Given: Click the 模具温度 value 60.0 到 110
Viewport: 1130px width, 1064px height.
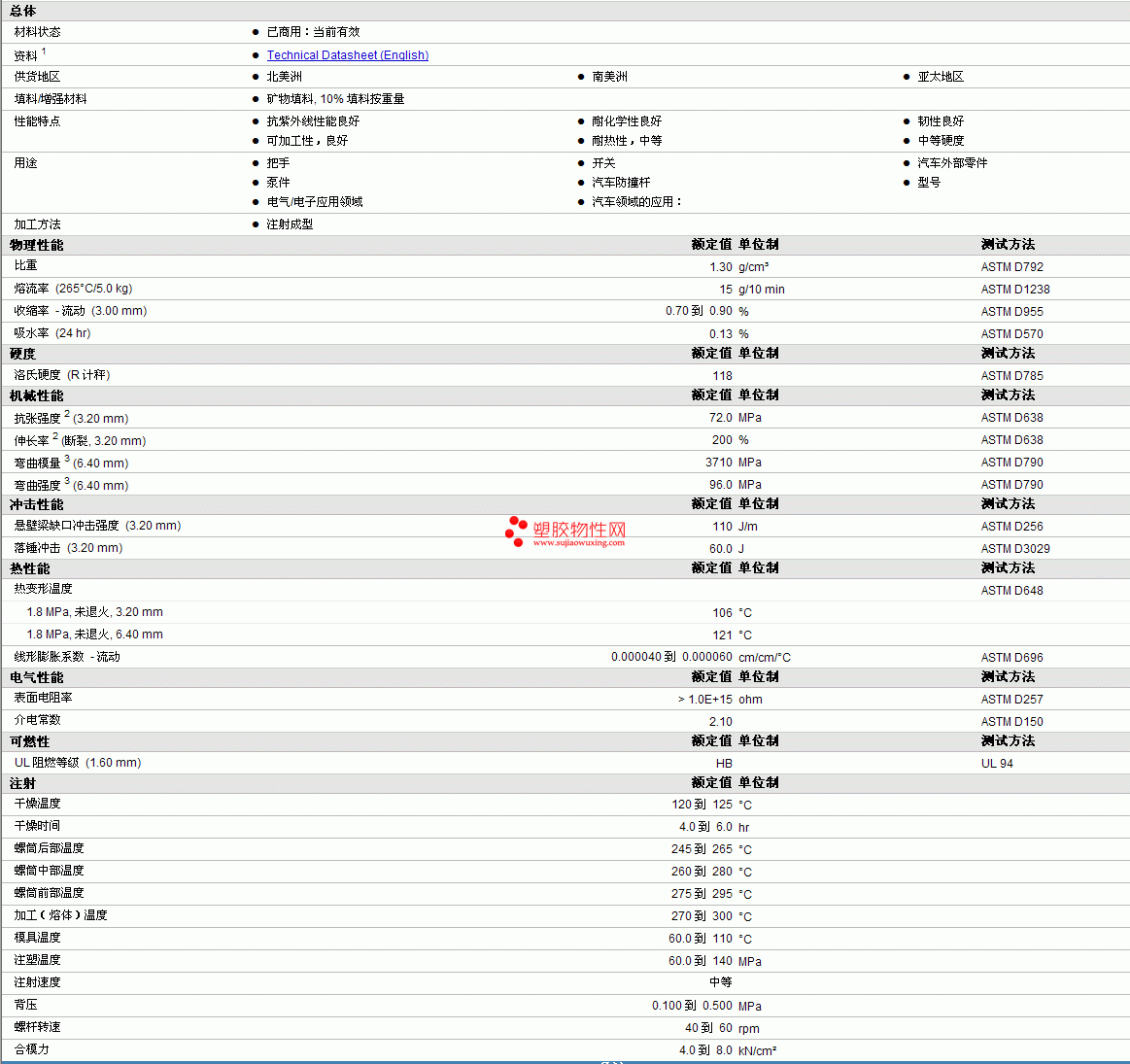Looking at the screenshot, I should [701, 939].
